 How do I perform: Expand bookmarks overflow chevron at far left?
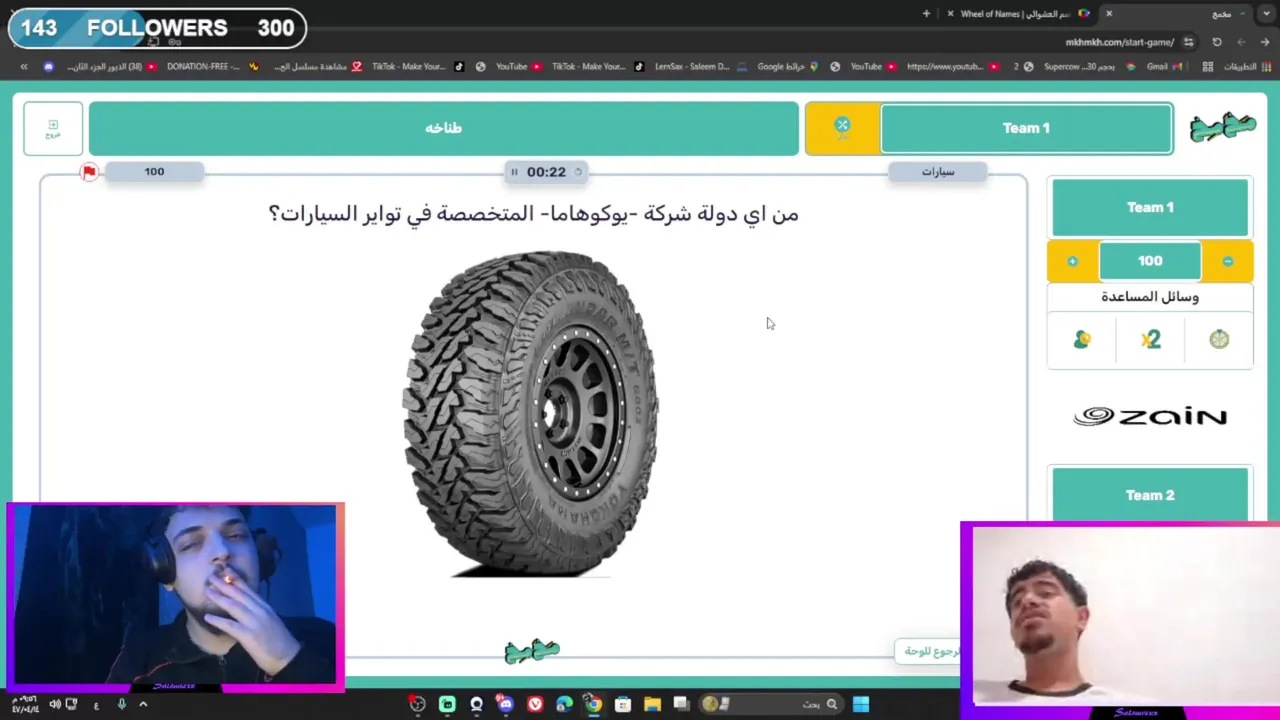[24, 67]
